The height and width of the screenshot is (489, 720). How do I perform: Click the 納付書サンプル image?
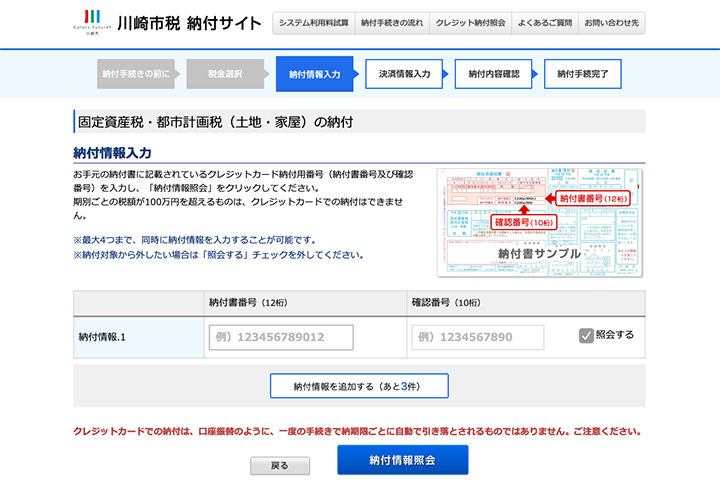tap(540, 222)
